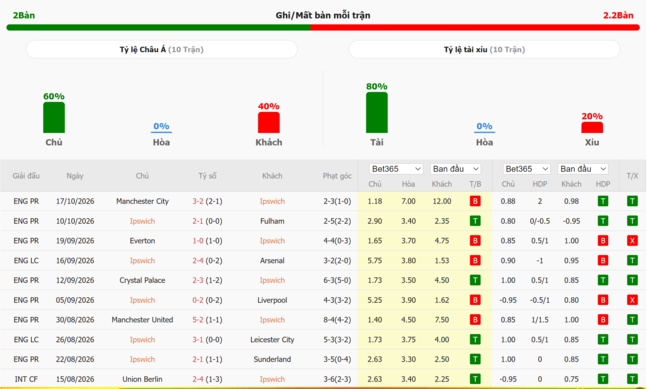Screen dimensions: 650x389
Task: Click the Manchester United team name
Action: pyautogui.click(x=142, y=320)
